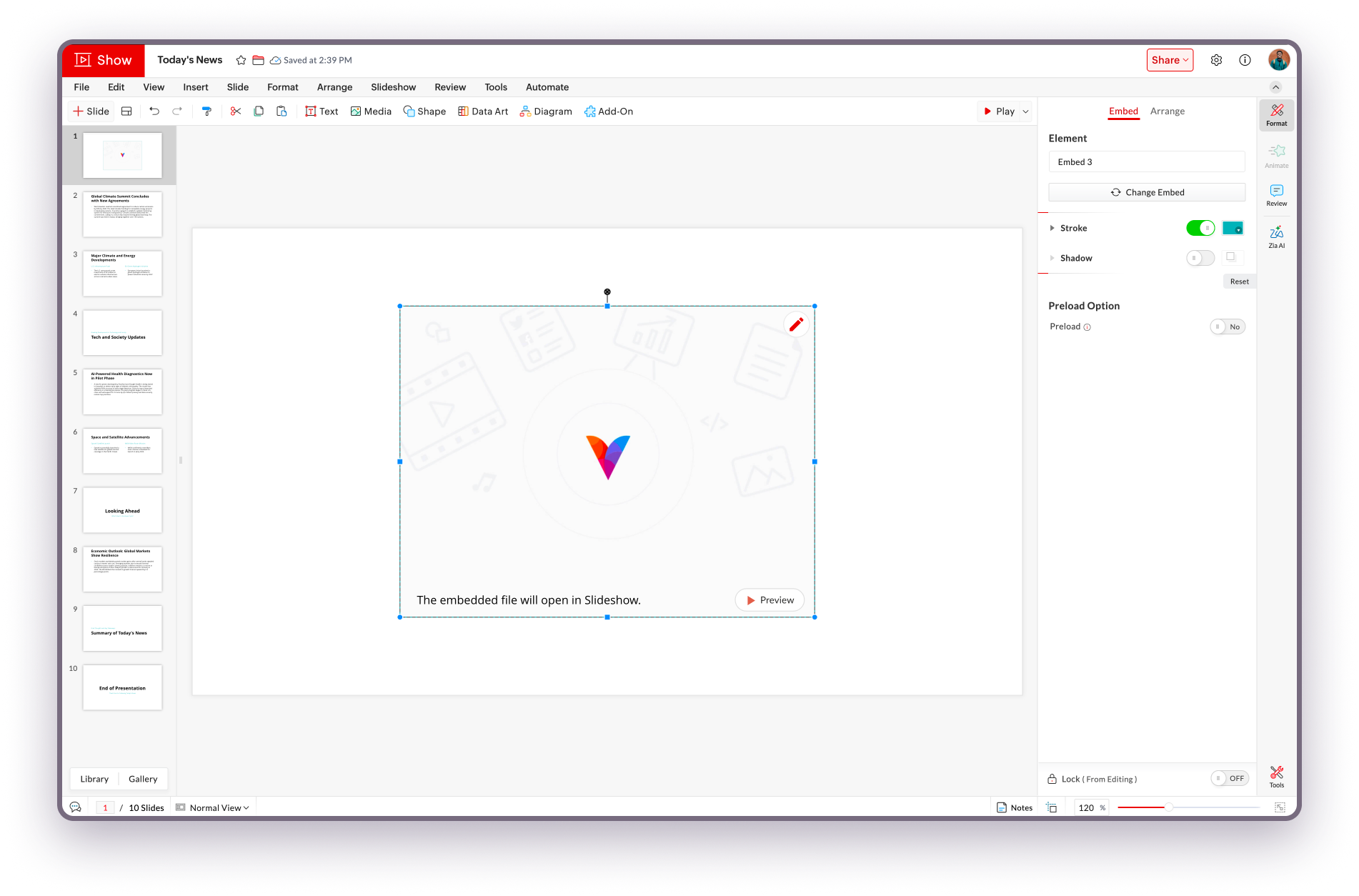Image resolution: width=1359 pixels, height=896 pixels.
Task: Toggle the Preload option
Action: 1228,327
